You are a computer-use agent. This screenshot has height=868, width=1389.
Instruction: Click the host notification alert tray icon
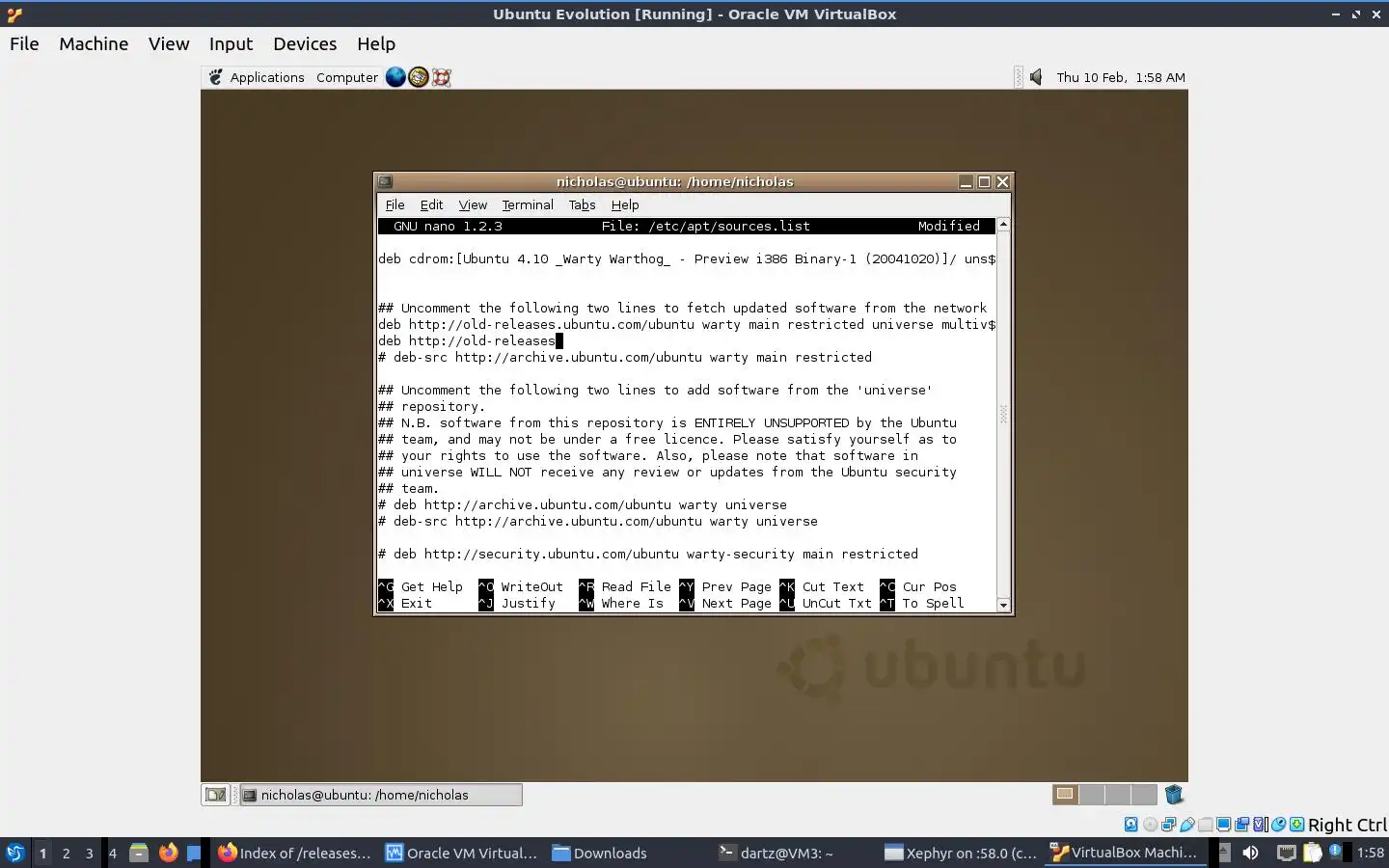click(x=1336, y=852)
